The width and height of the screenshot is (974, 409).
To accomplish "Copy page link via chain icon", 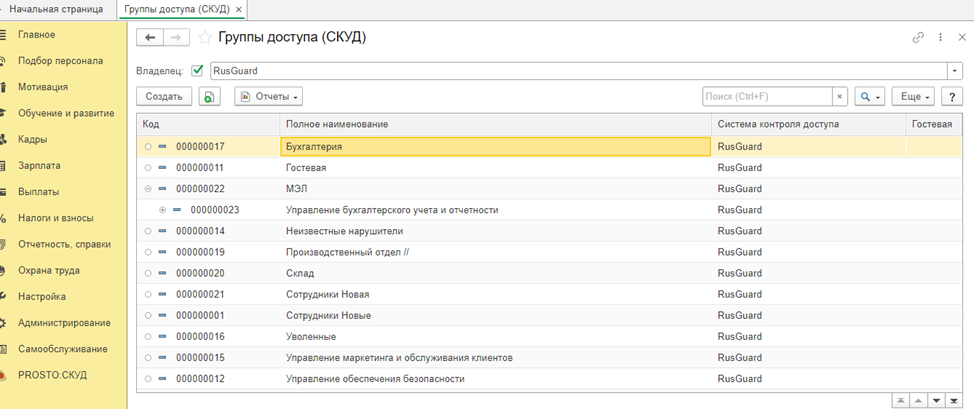I will [x=918, y=37].
